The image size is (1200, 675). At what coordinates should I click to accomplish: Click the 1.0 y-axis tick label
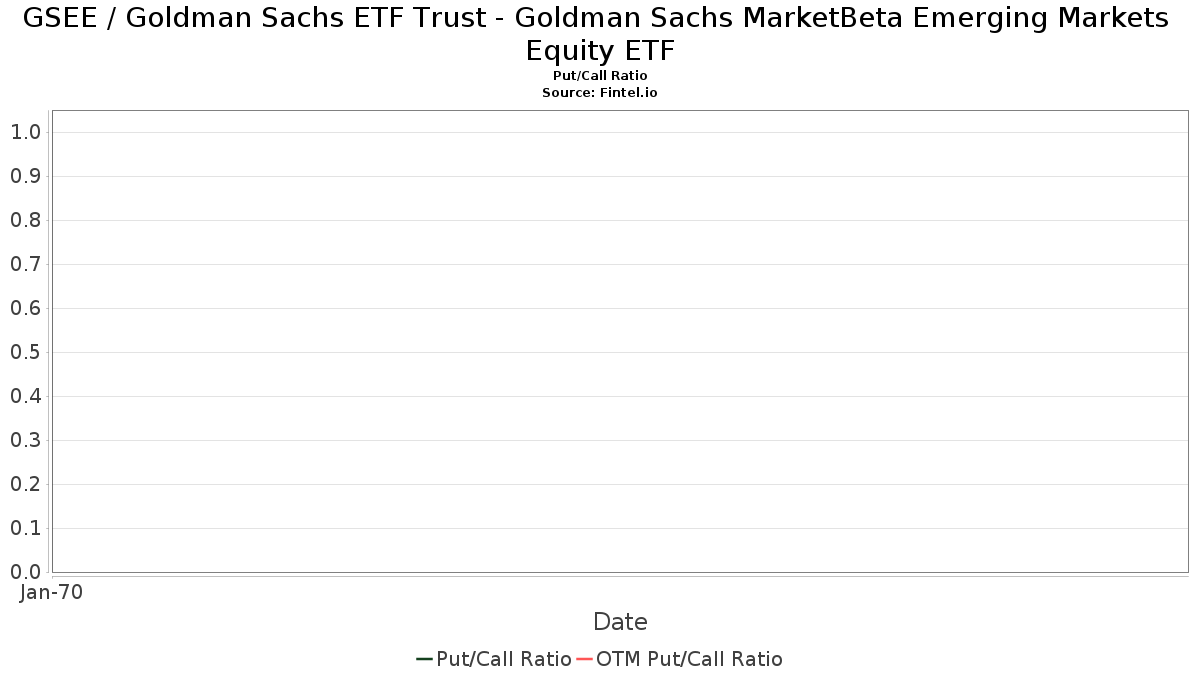[x=25, y=132]
